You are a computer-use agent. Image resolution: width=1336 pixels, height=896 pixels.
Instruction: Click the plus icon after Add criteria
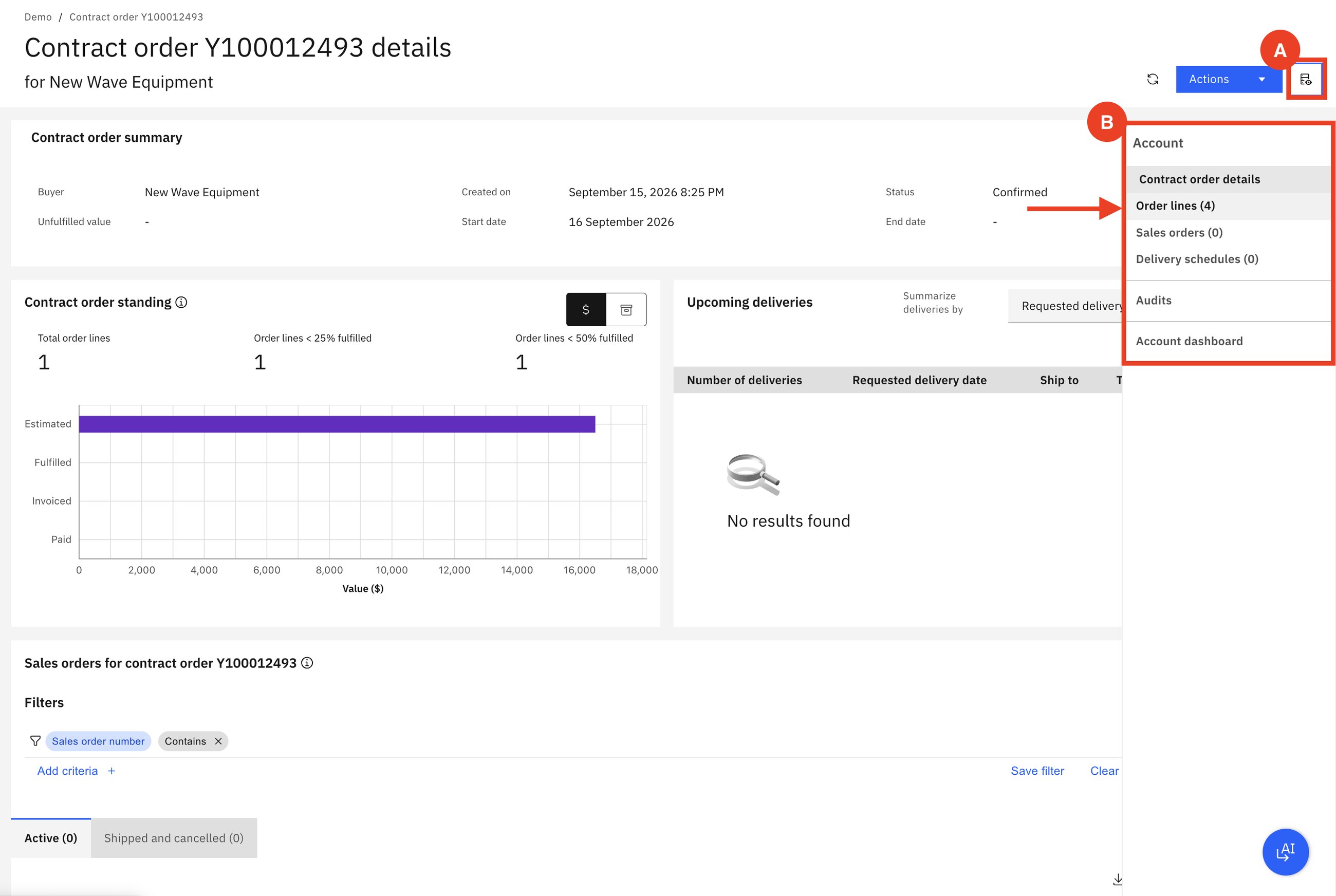pyautogui.click(x=112, y=771)
